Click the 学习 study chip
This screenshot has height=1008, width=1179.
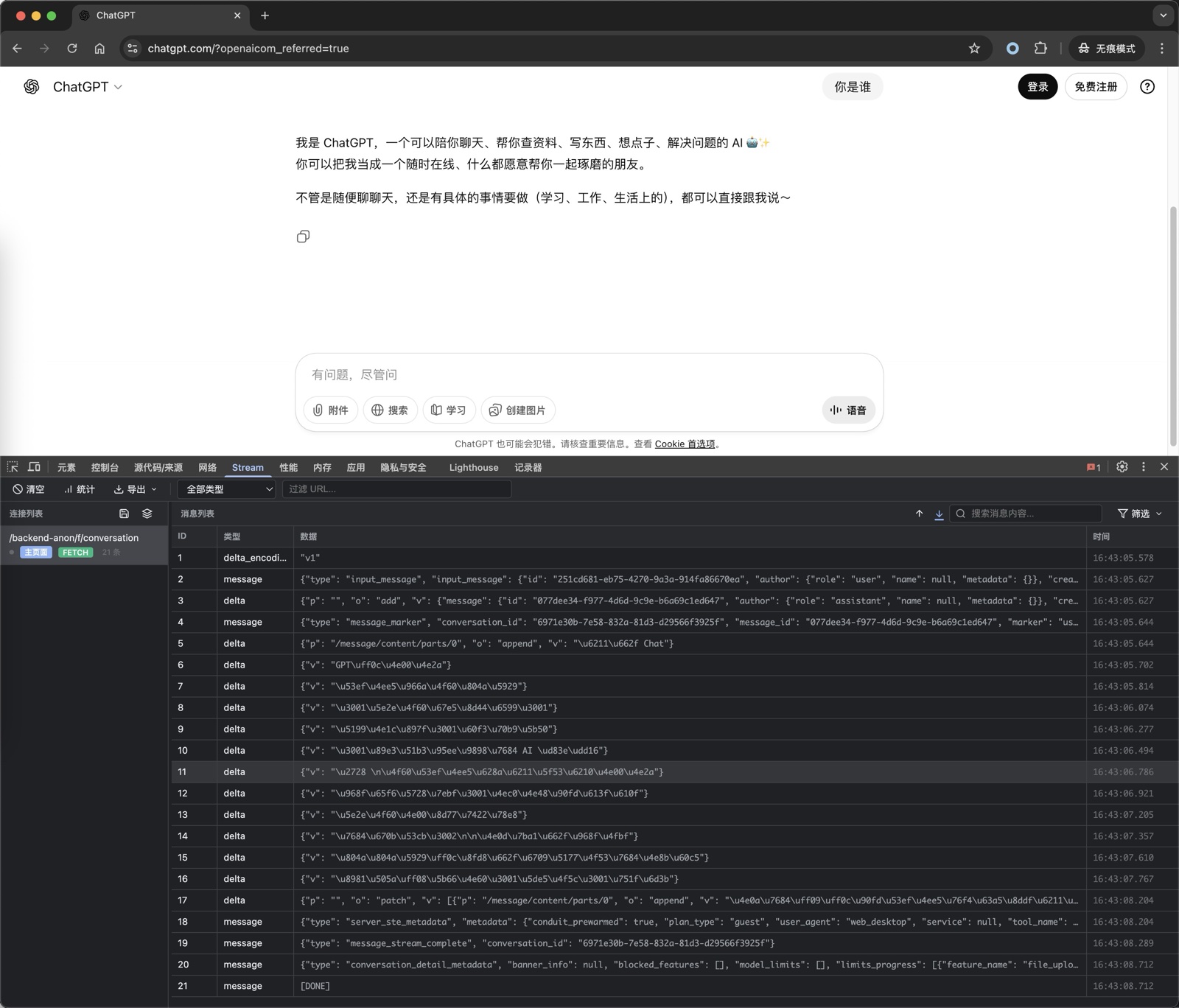pos(449,410)
